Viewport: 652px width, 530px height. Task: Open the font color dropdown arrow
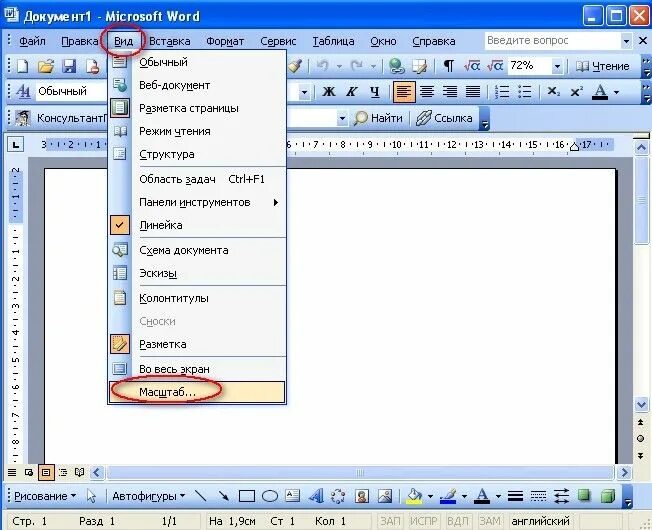click(x=617, y=92)
